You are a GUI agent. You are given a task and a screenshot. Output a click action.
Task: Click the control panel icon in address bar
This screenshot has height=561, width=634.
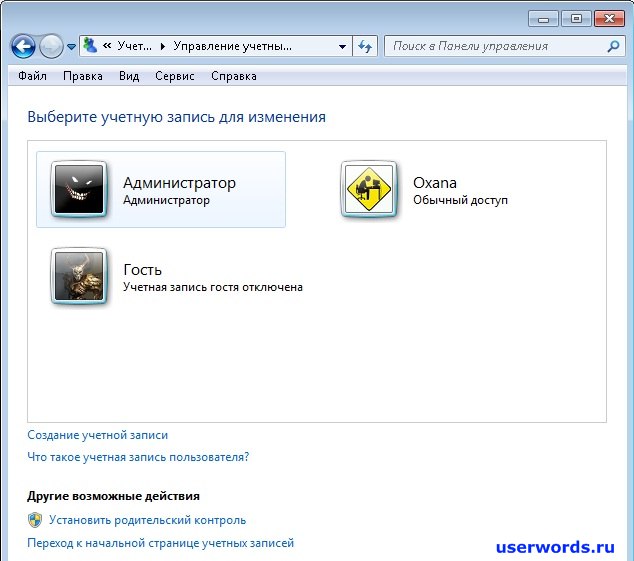(x=91, y=46)
